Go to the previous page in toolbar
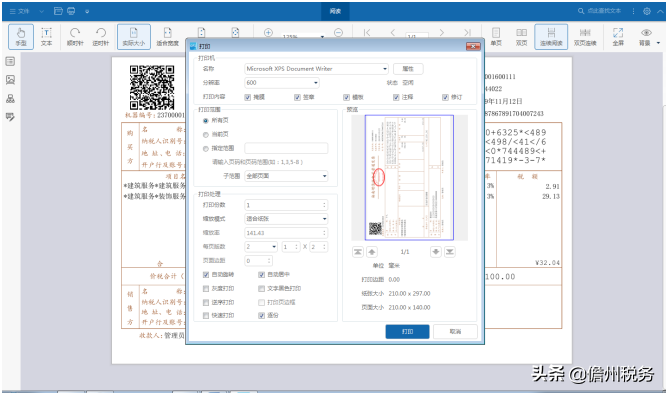 (392, 32)
